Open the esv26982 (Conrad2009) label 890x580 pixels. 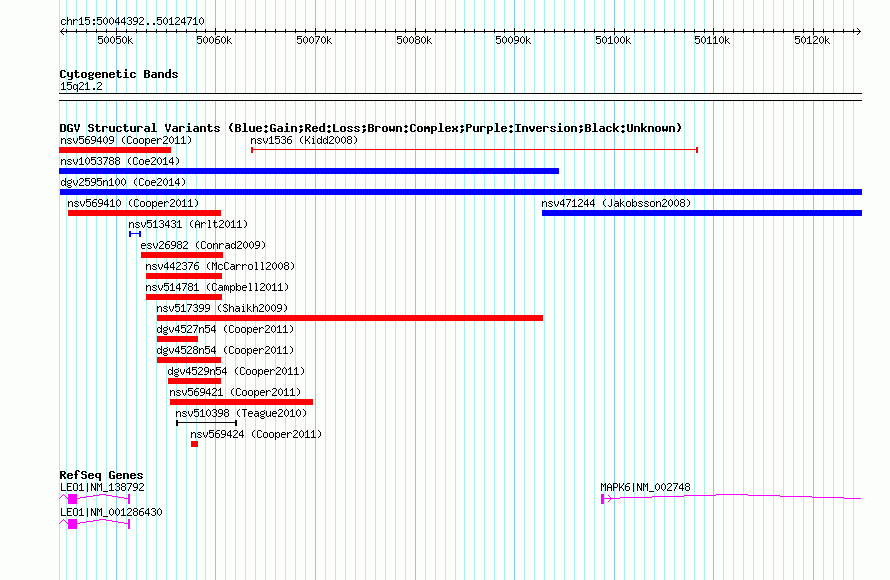coord(203,245)
